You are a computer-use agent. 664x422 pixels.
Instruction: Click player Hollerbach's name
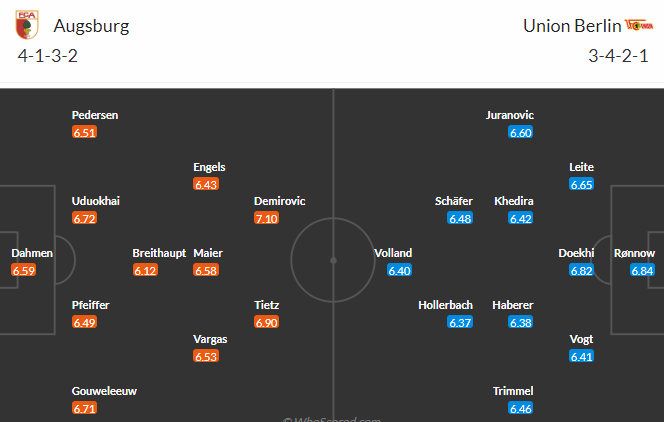[445, 305]
